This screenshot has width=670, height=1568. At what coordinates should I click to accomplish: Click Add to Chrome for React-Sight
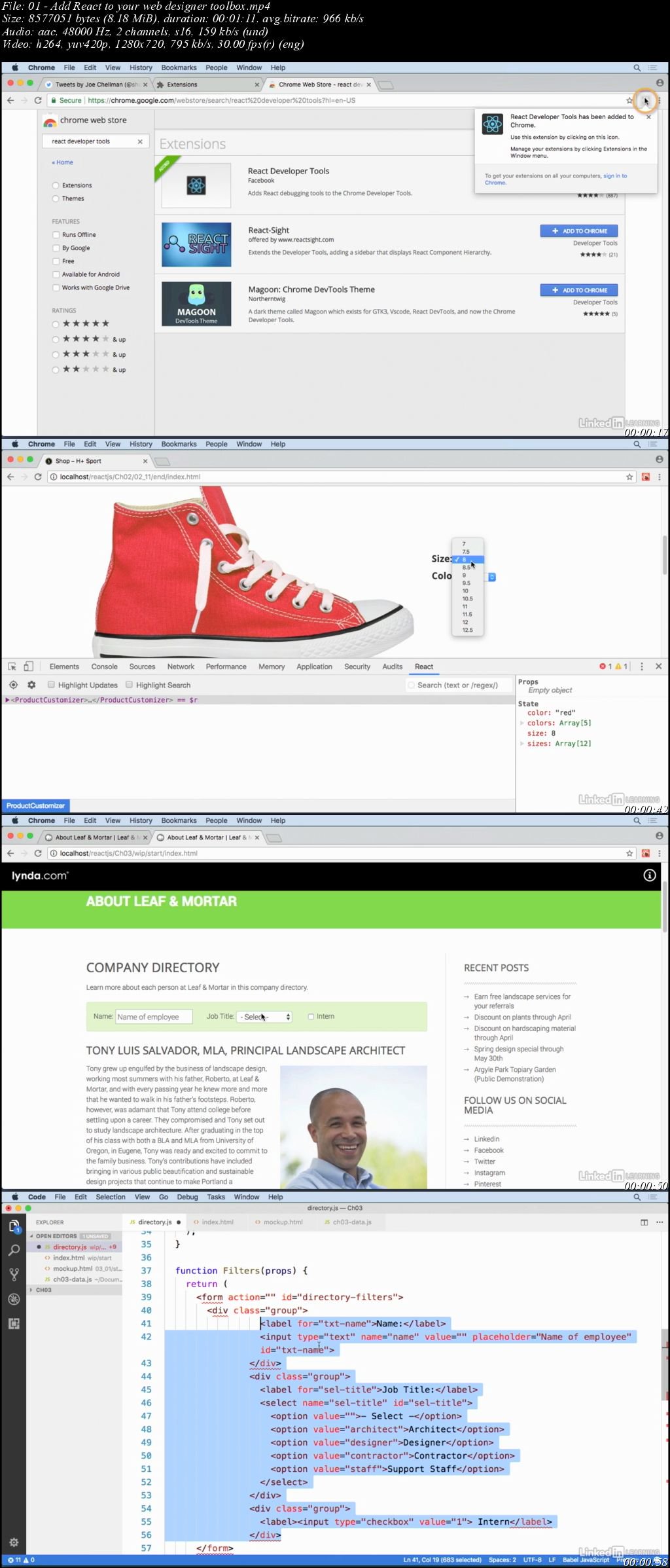(x=579, y=231)
